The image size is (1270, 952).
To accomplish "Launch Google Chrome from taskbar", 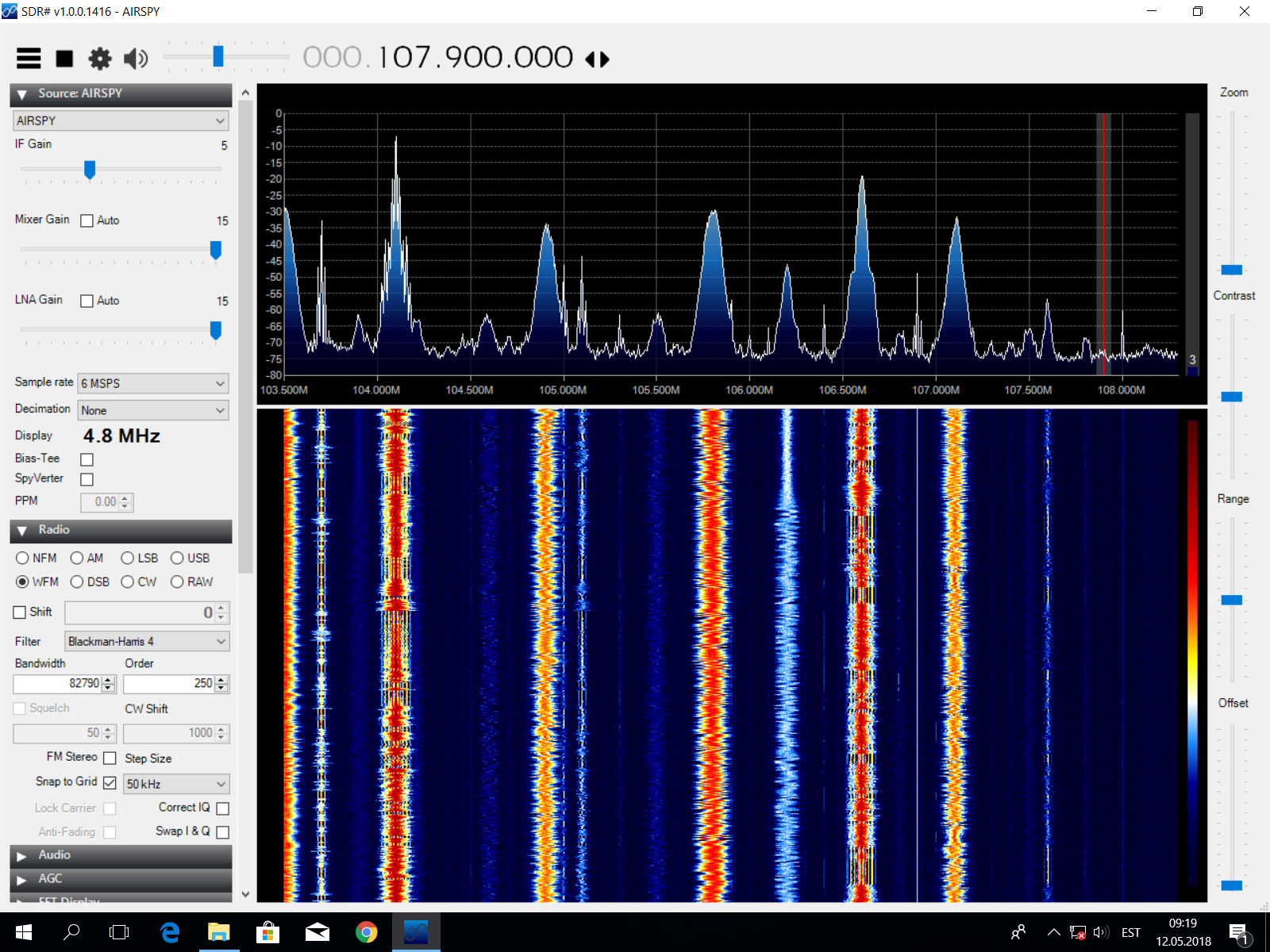I will point(367,932).
